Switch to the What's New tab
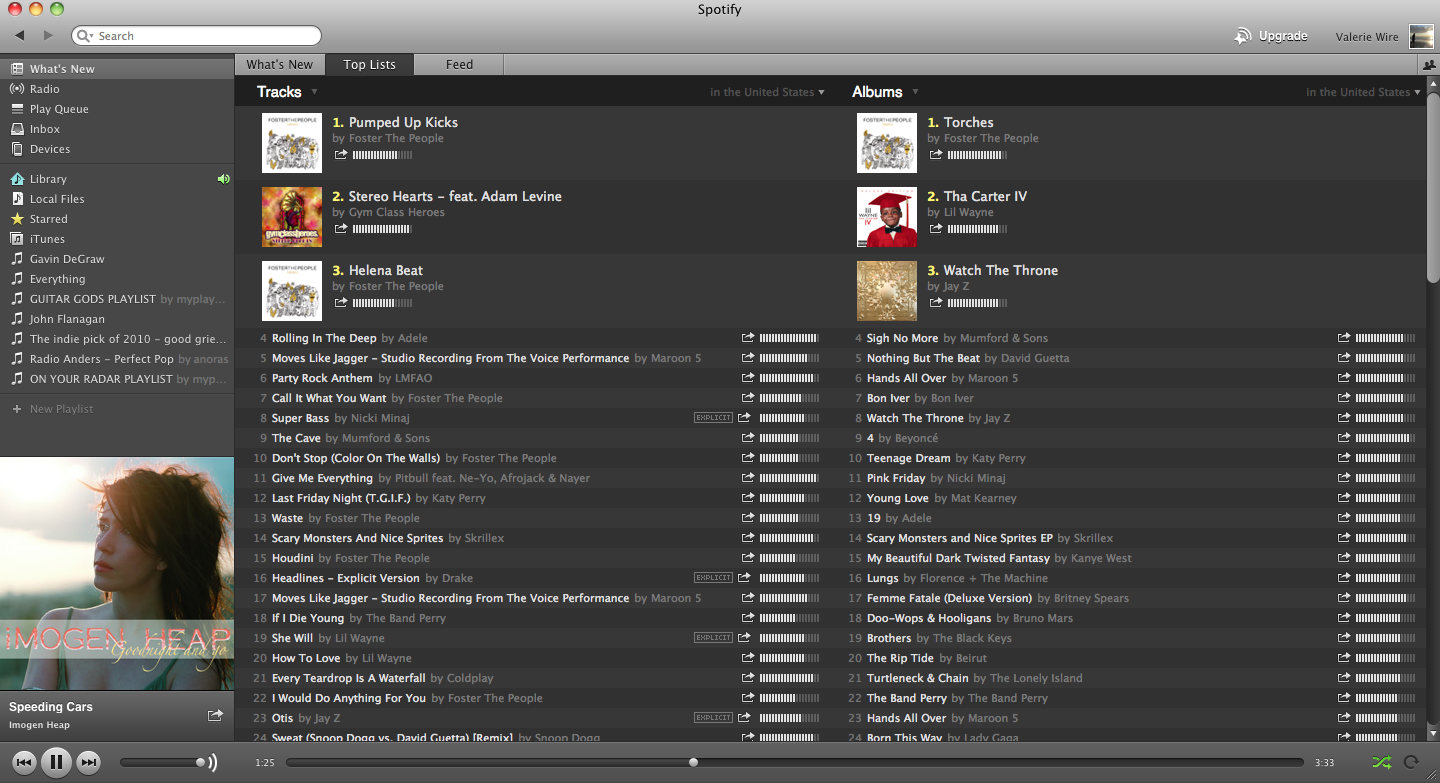Screen dimensions: 1440x783 coord(280,65)
